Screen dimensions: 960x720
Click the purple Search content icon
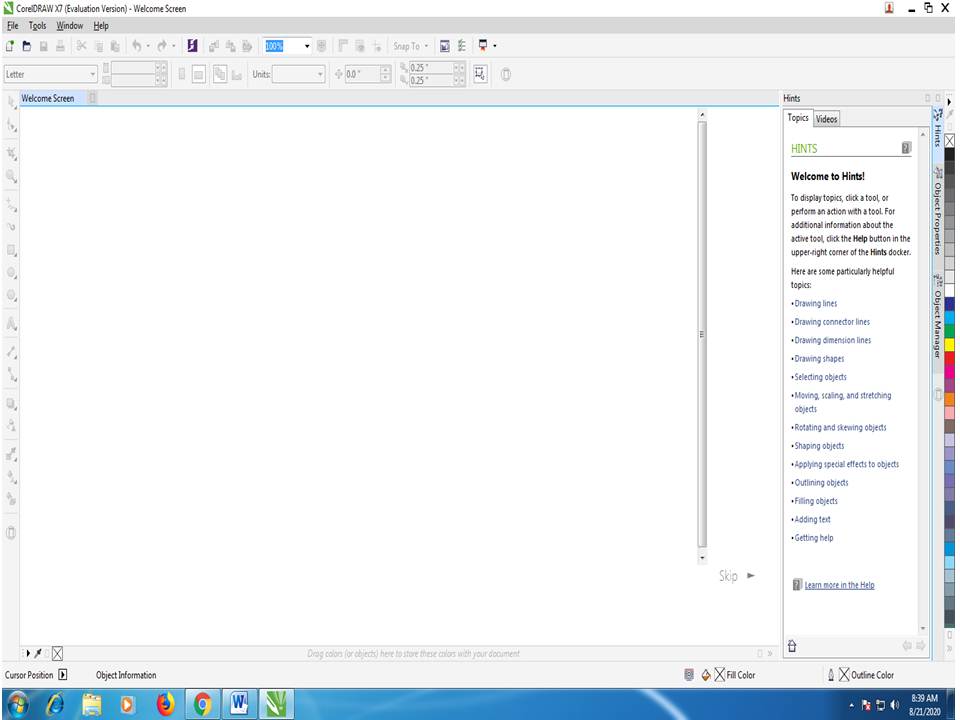tap(192, 46)
